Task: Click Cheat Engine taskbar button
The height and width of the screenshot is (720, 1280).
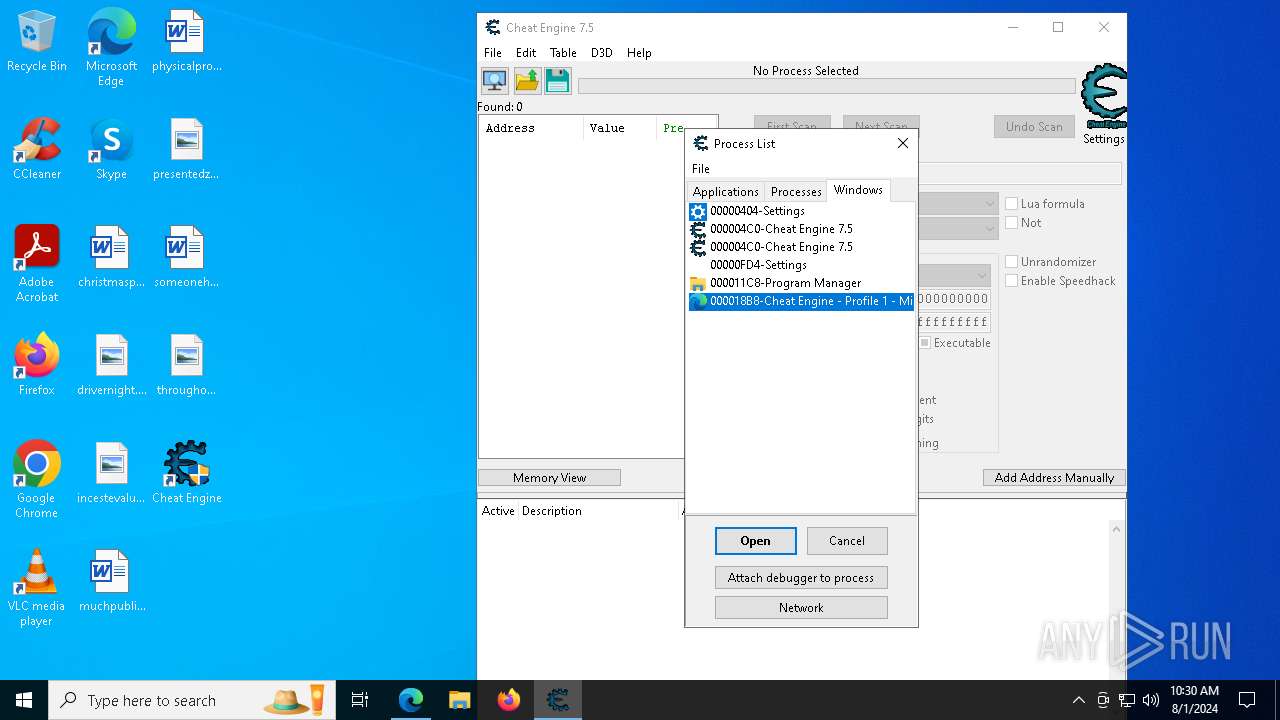Action: click(557, 700)
